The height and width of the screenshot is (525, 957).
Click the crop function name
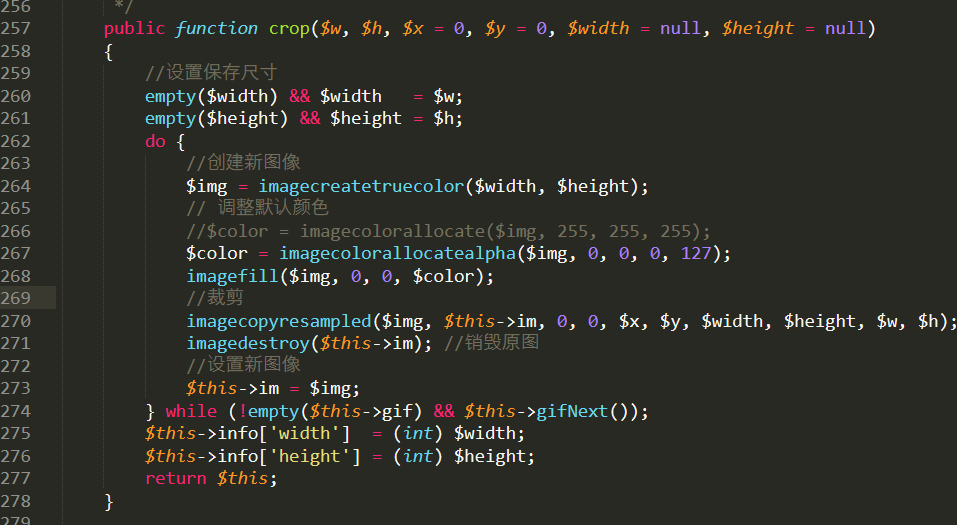[289, 28]
